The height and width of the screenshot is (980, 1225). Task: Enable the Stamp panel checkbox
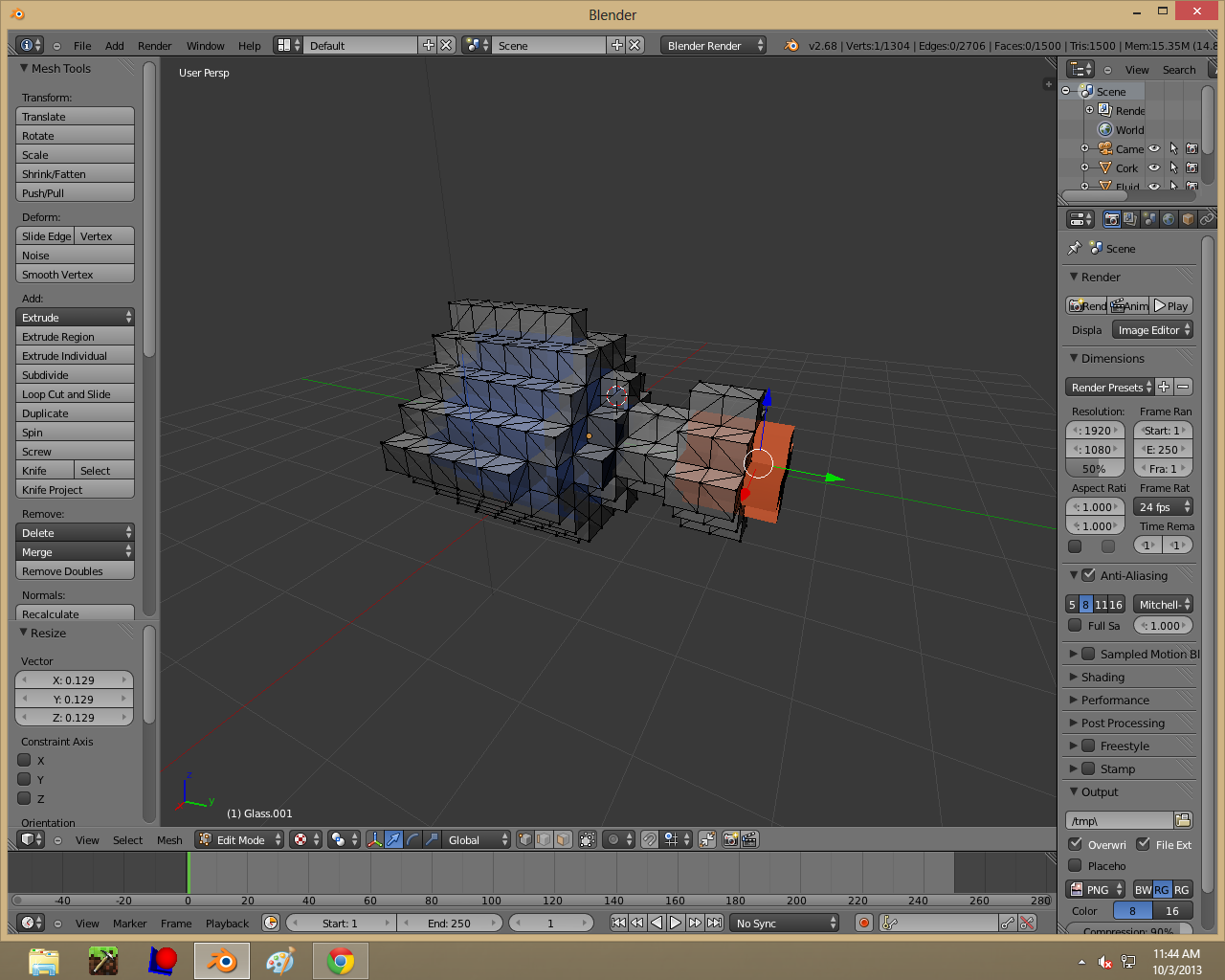[1088, 768]
